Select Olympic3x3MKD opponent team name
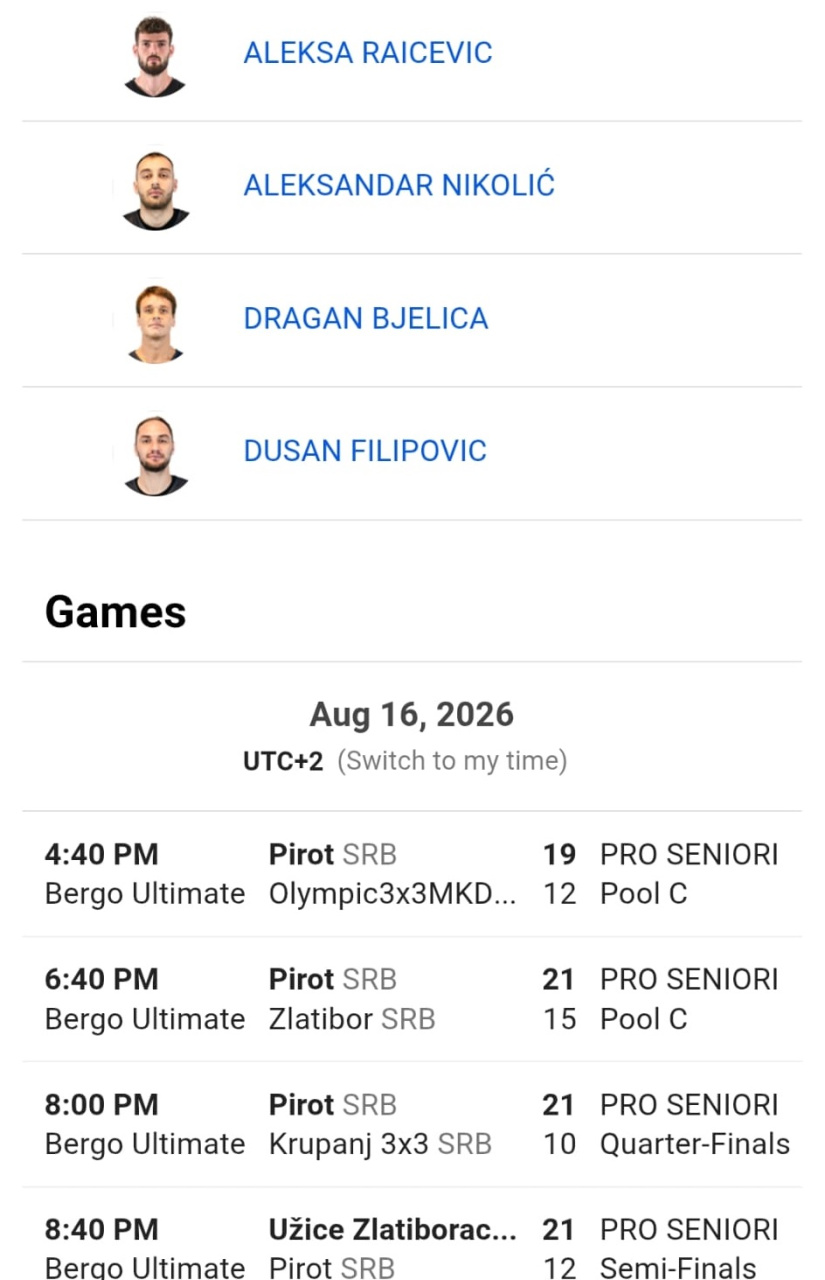Viewport: 825px width, 1280px height. click(392, 893)
